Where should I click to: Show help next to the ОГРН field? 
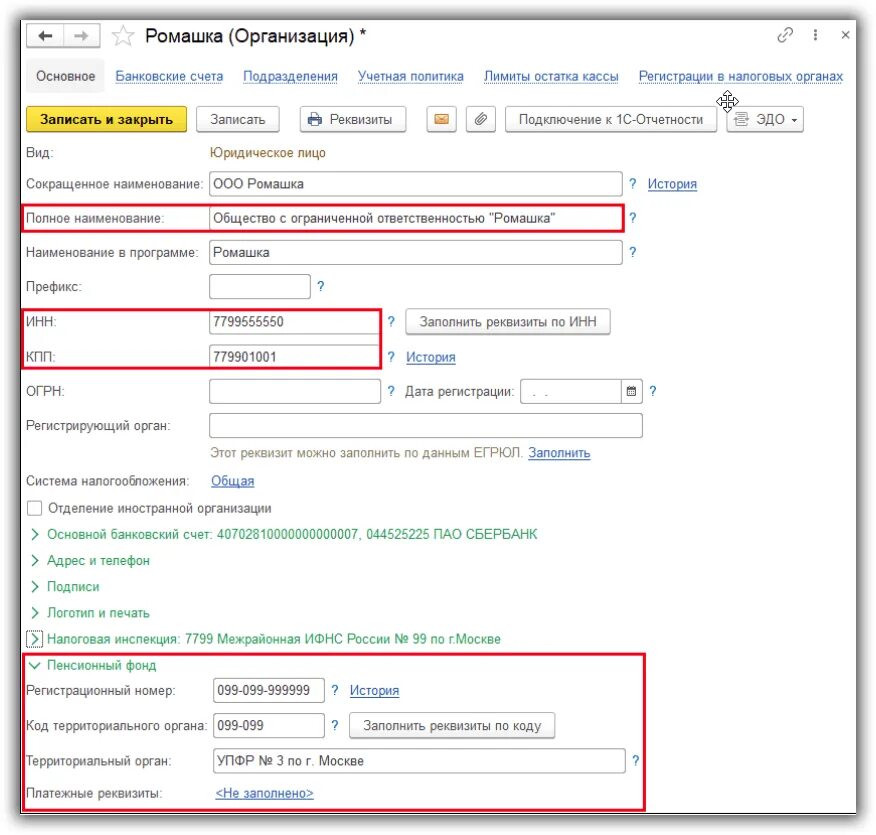tap(391, 391)
